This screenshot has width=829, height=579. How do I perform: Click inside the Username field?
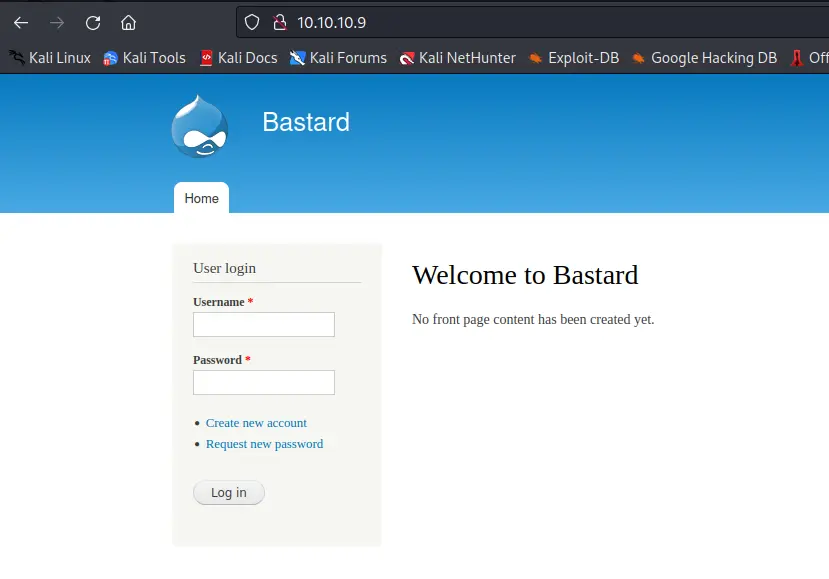[x=264, y=324]
